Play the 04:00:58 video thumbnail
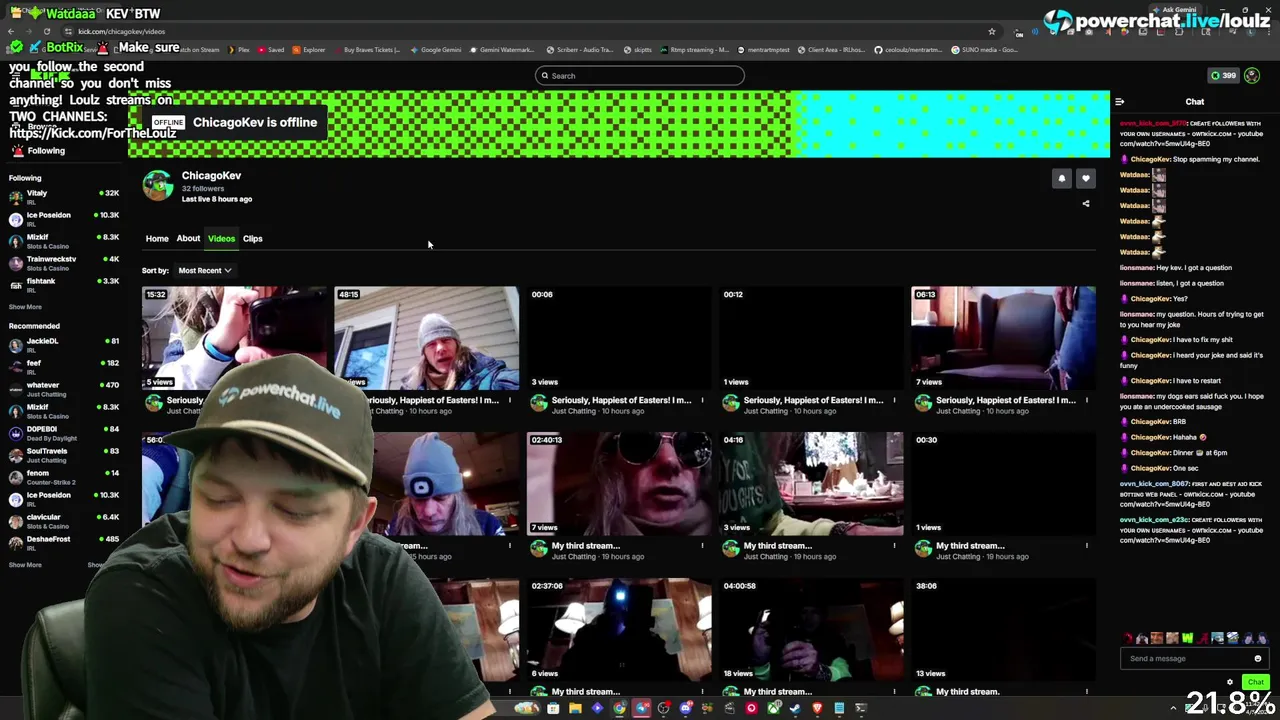The height and width of the screenshot is (720, 1280). click(811, 630)
